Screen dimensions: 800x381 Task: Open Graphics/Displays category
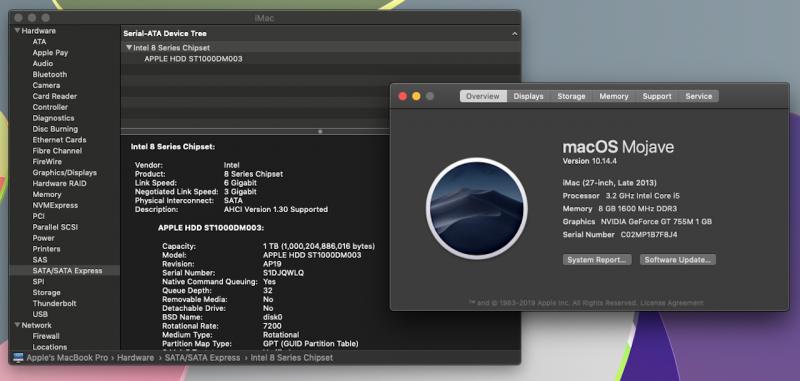pyautogui.click(x=64, y=172)
